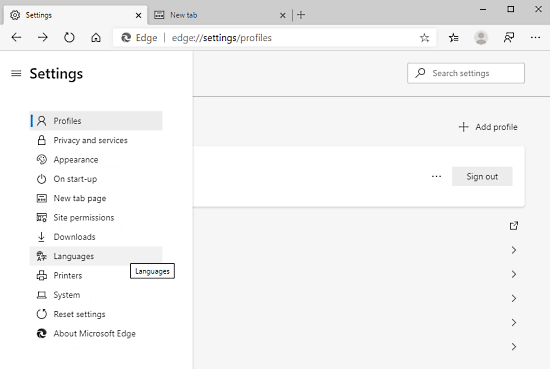Click the Reset settings icon
This screenshot has width=550, height=369.
coord(41,314)
